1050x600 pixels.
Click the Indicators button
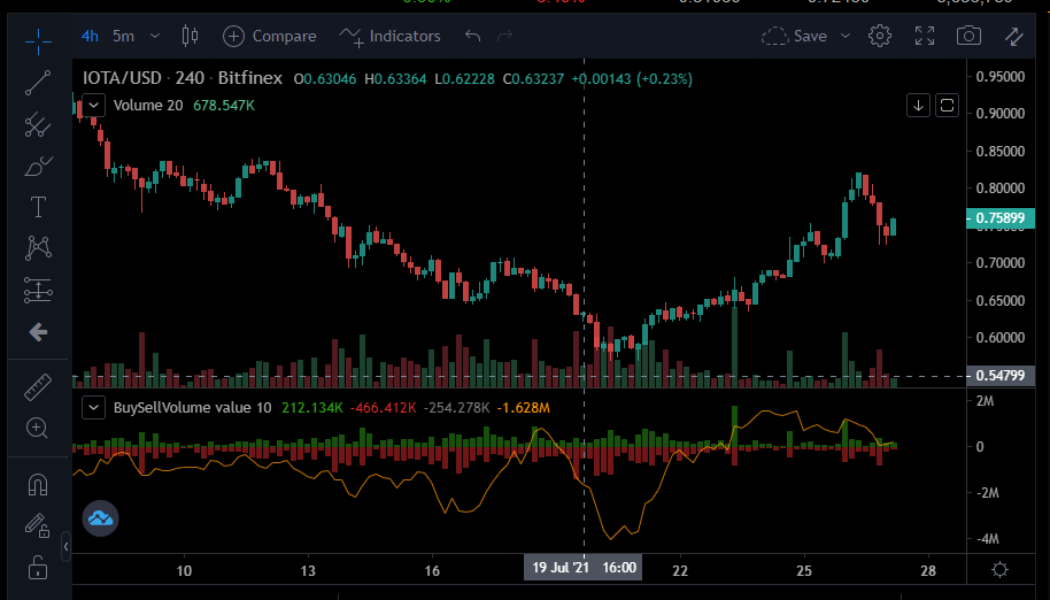[x=390, y=35]
